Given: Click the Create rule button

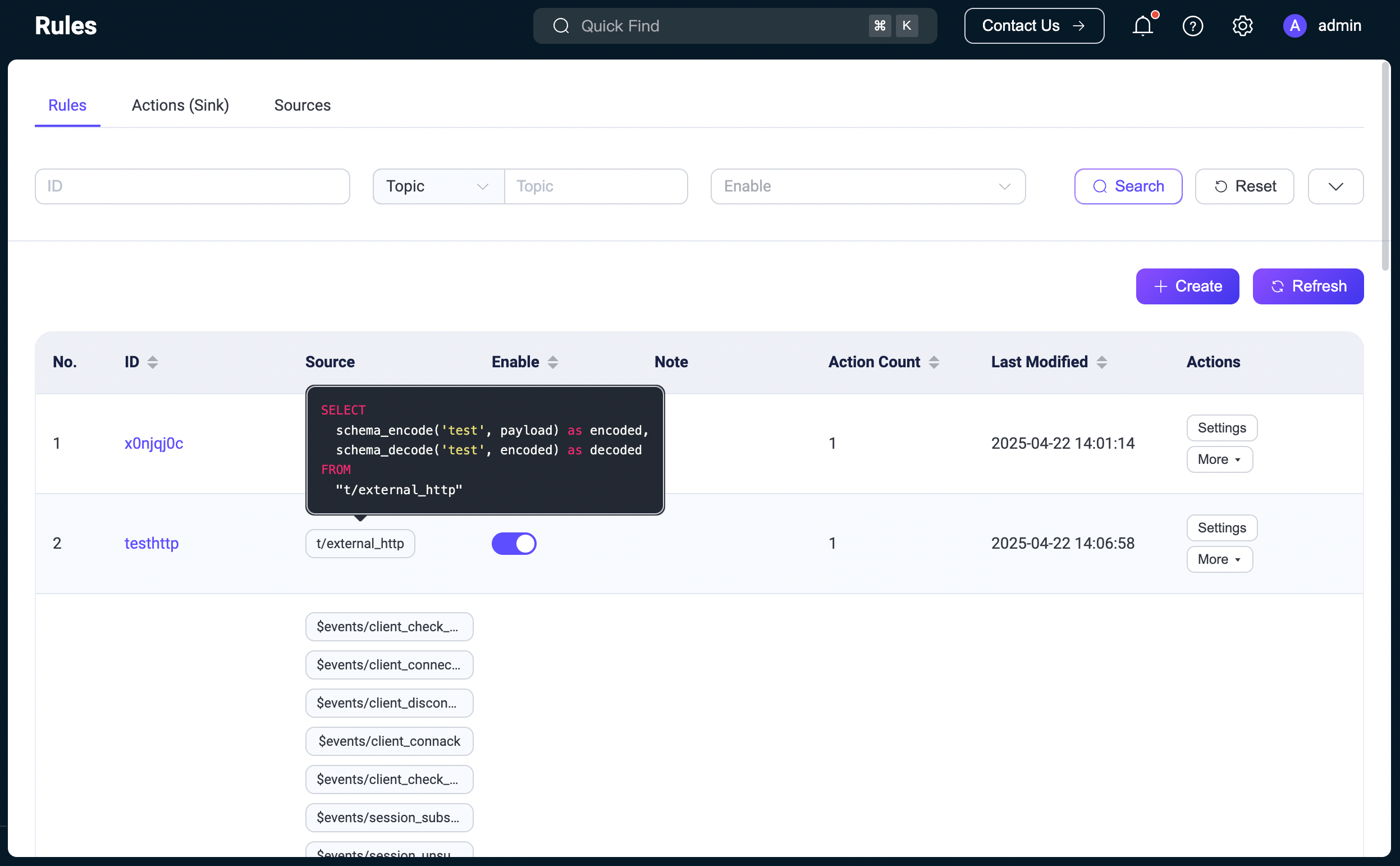Looking at the screenshot, I should pyautogui.click(x=1187, y=286).
